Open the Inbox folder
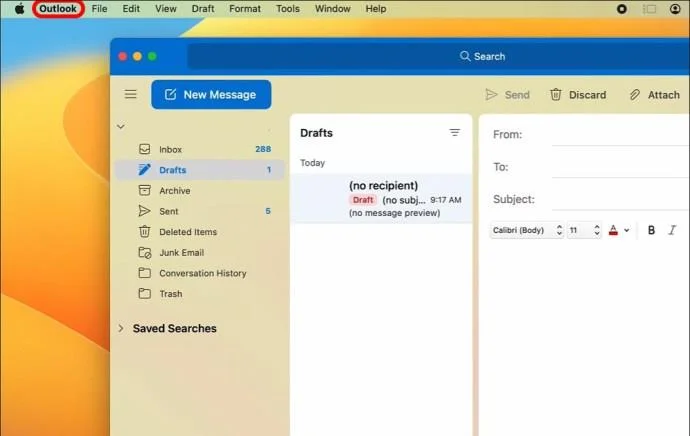This screenshot has width=690, height=436. tap(170, 149)
